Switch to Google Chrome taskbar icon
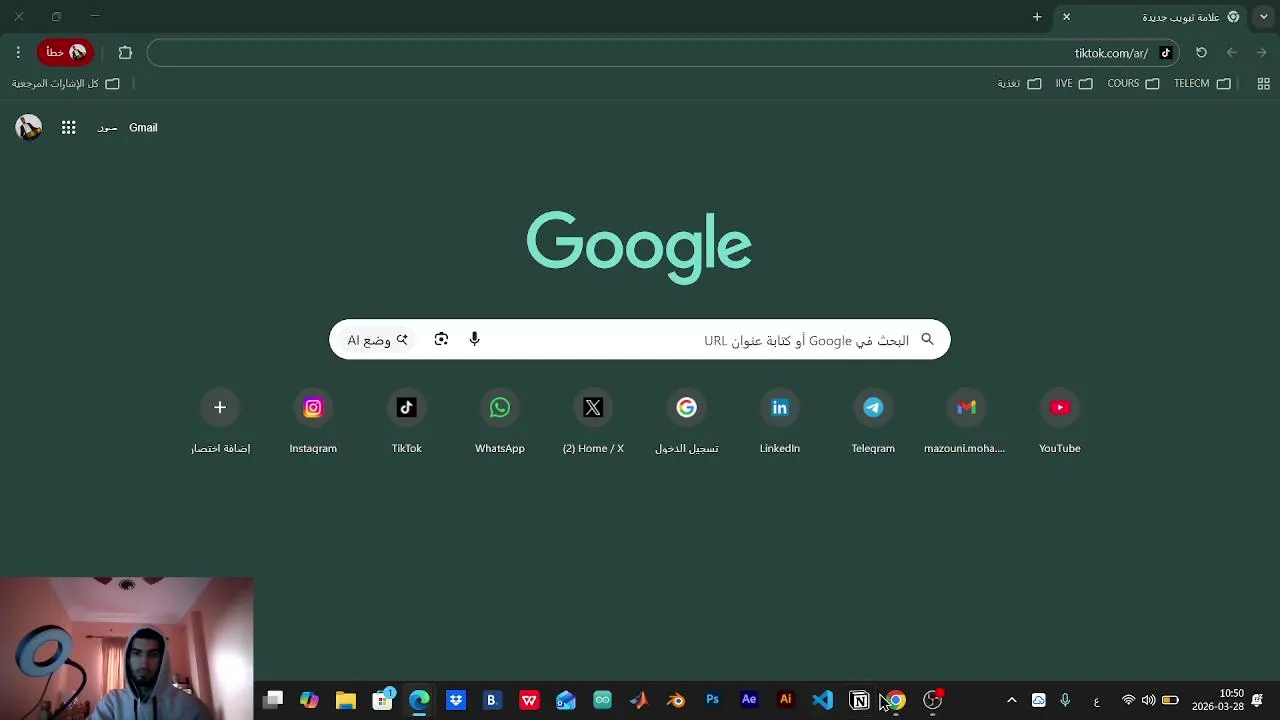The image size is (1280, 720). (x=896, y=700)
